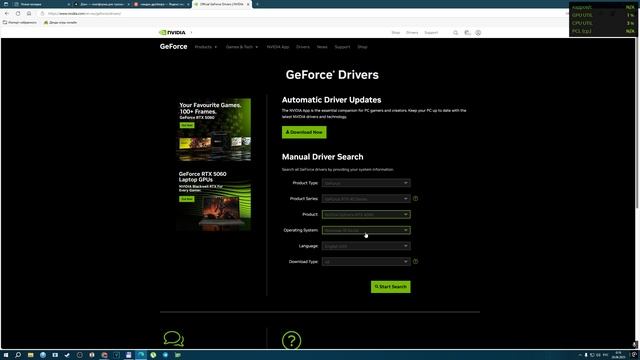
Task: Click green button on RTX 5060 Laptop banner
Action: [187, 199]
